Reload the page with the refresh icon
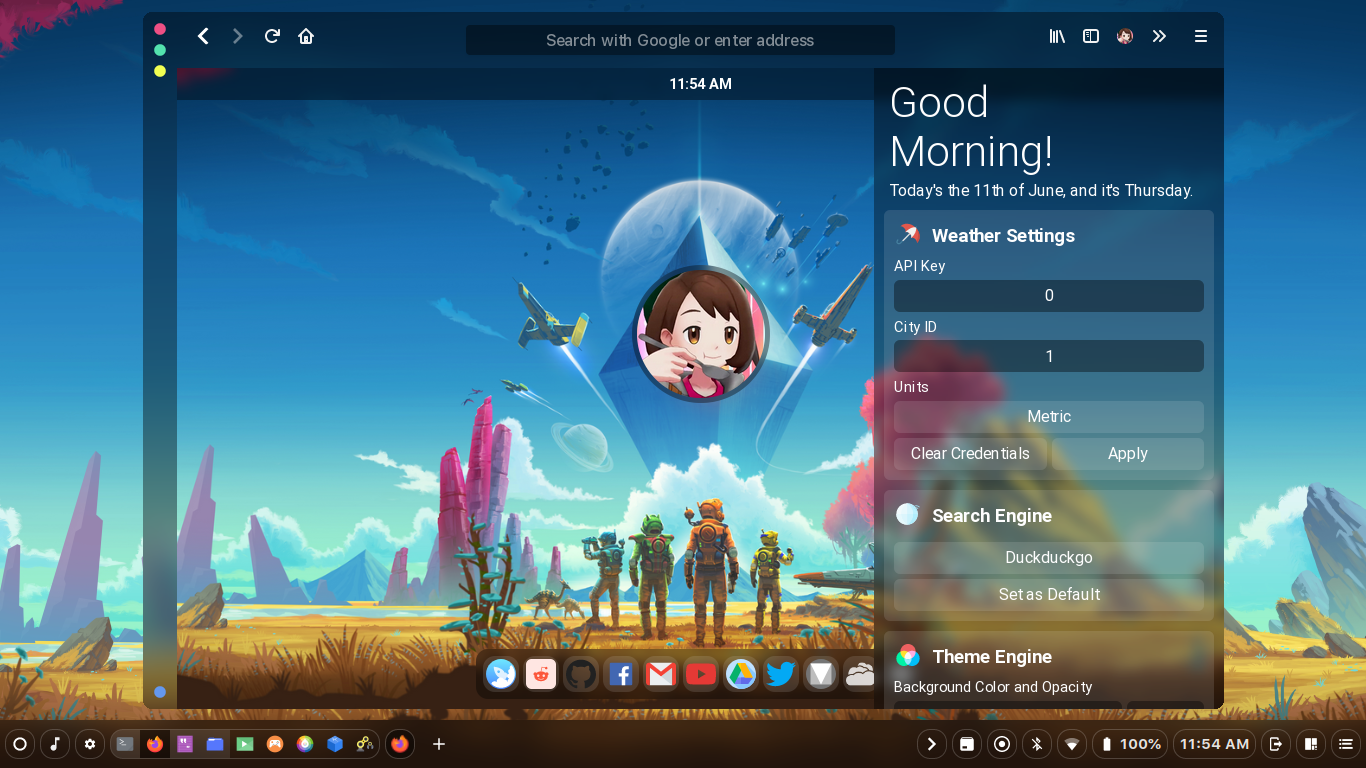Screen dimensions: 1366x768 pyautogui.click(x=271, y=36)
